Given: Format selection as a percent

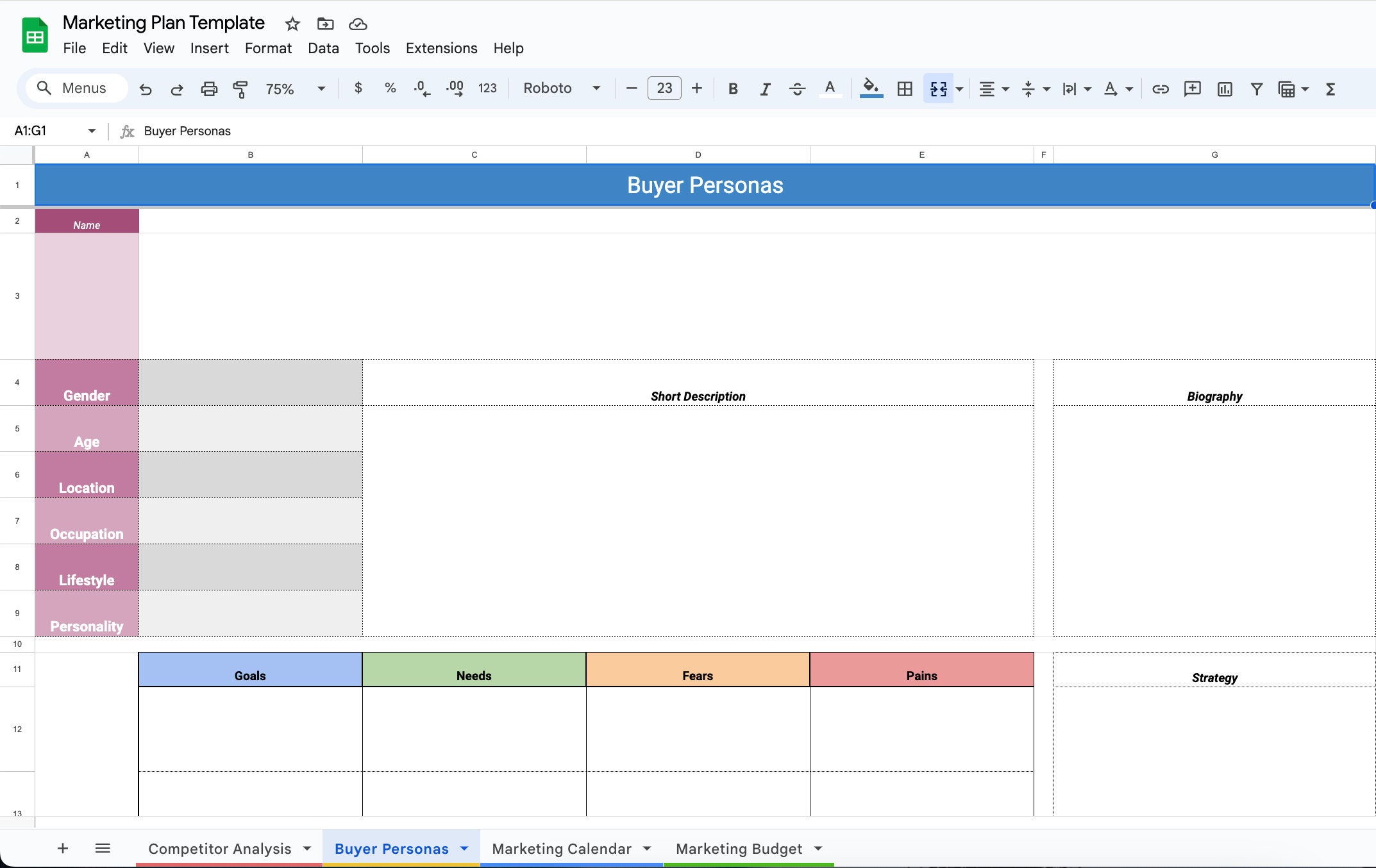Looking at the screenshot, I should pos(390,88).
